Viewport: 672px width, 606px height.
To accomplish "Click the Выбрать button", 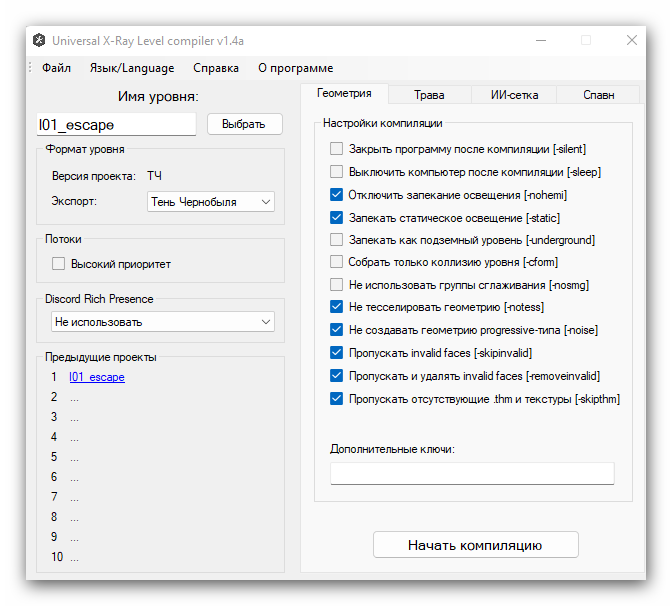I will pos(244,124).
